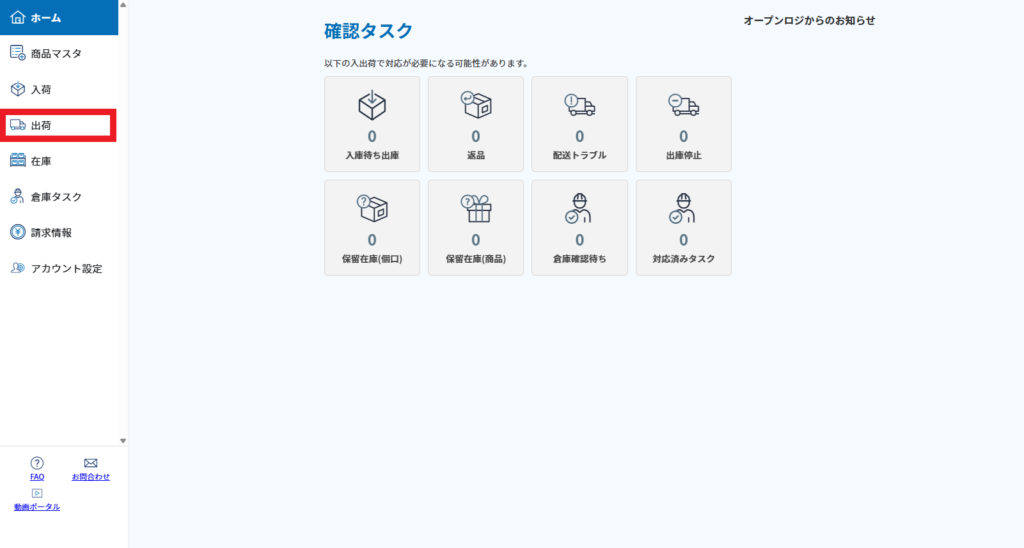Image resolution: width=1024 pixels, height=548 pixels.
Task: Open 請求情報 billing in the sidebar
Action: point(58,232)
